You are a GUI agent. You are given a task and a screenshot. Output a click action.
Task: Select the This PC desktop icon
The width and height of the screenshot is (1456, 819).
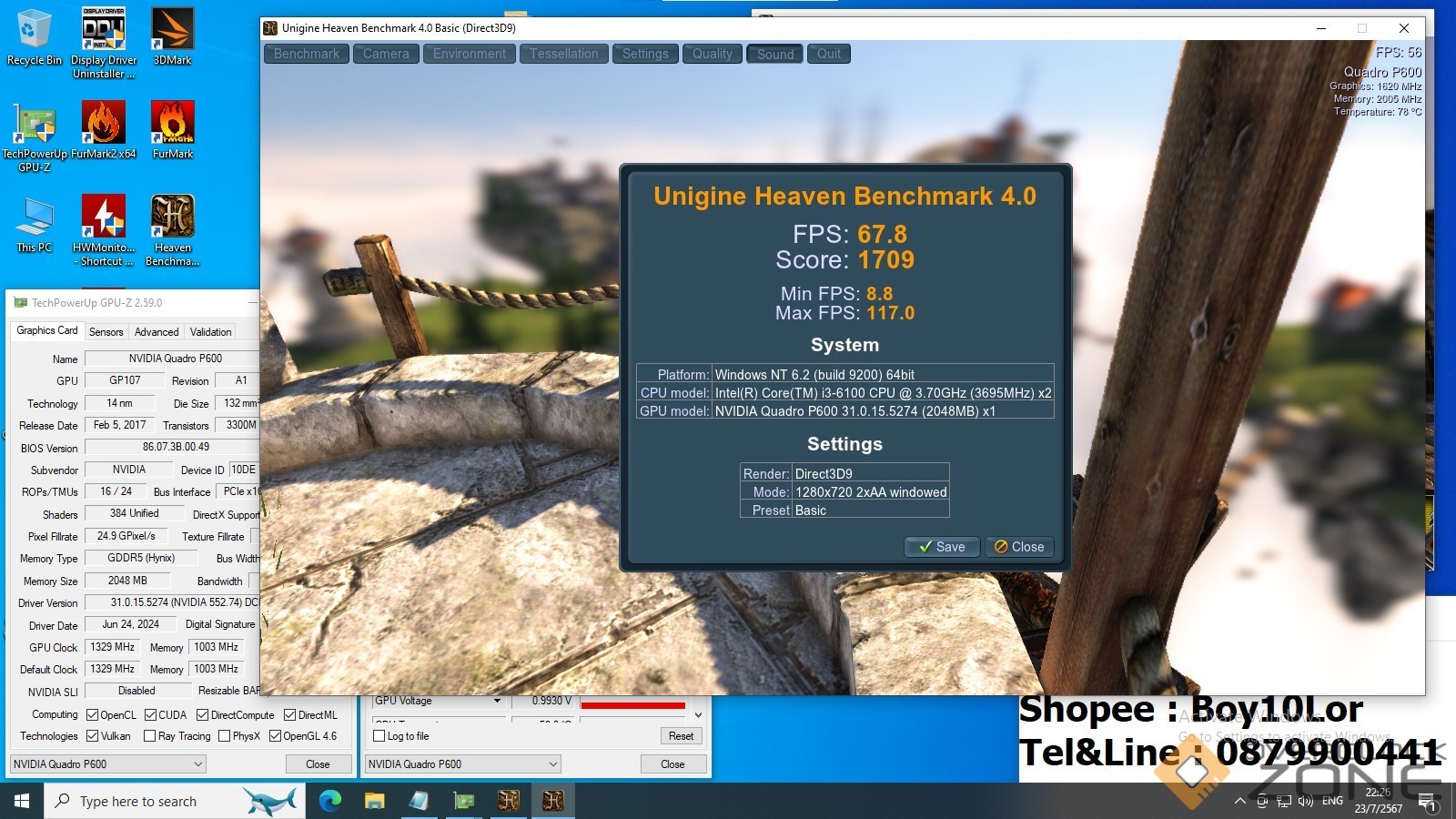(34, 224)
